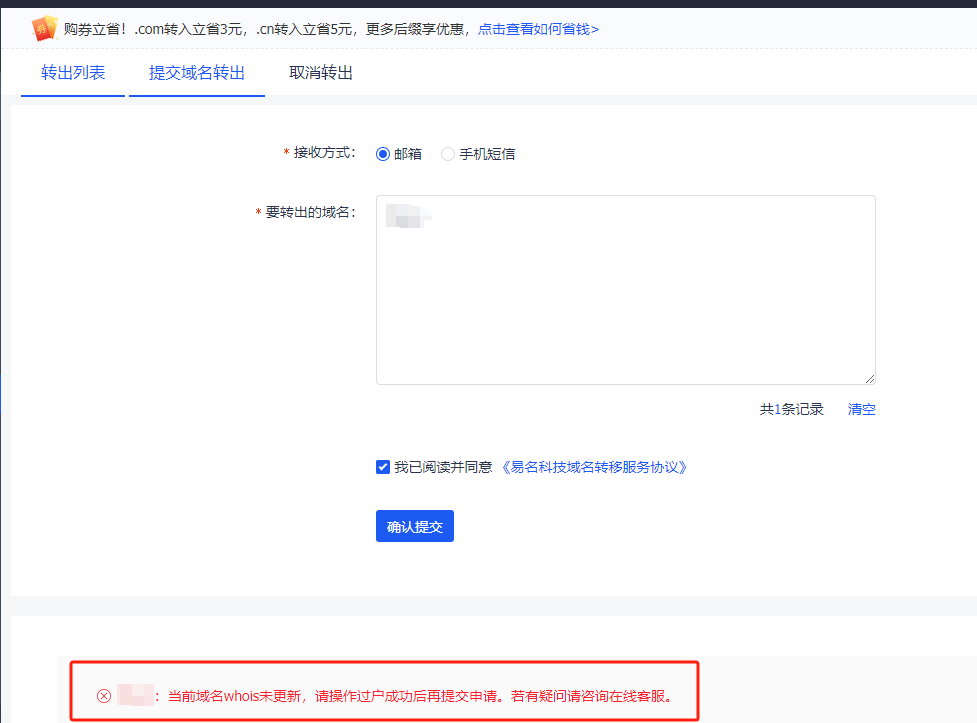
Task: Open the 易名科技域名转移服务协议 link
Action: tap(594, 467)
